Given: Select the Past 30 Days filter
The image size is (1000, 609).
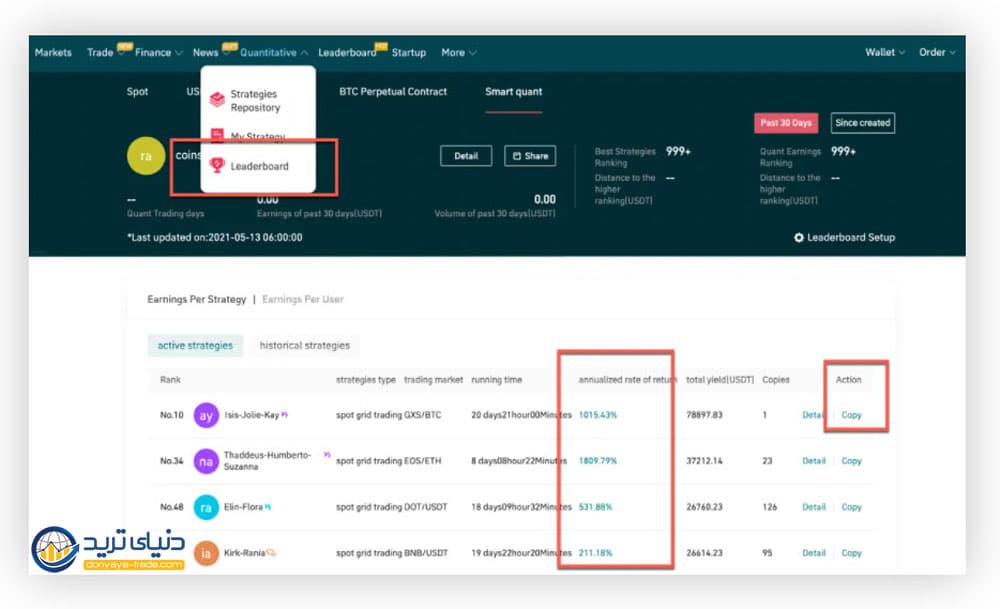Looking at the screenshot, I should pos(786,122).
